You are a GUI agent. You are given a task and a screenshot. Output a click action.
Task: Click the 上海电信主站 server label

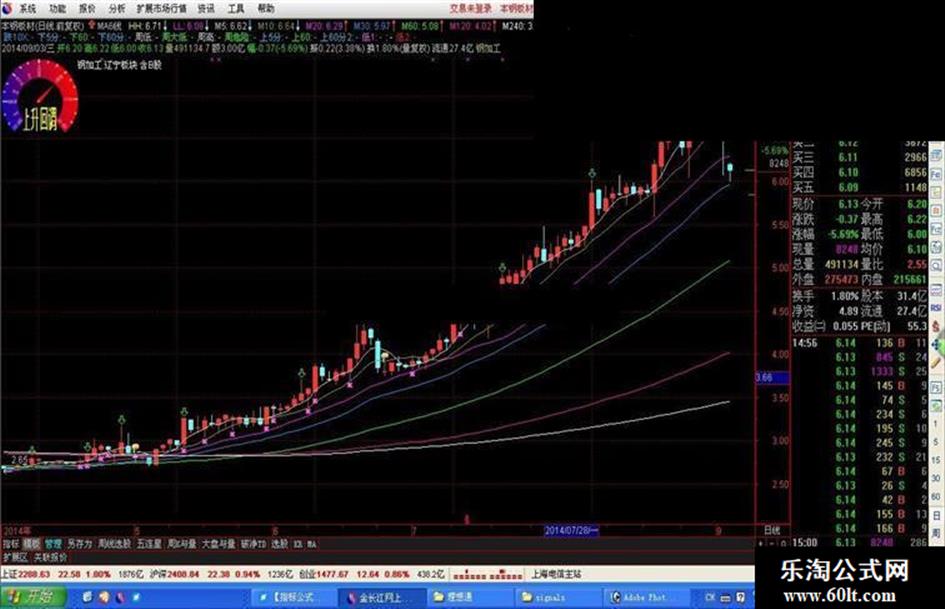[556, 574]
